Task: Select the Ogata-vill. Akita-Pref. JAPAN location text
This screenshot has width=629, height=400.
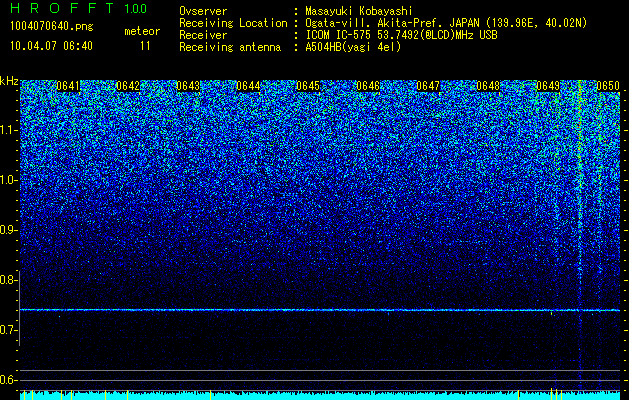Action: tap(446, 23)
